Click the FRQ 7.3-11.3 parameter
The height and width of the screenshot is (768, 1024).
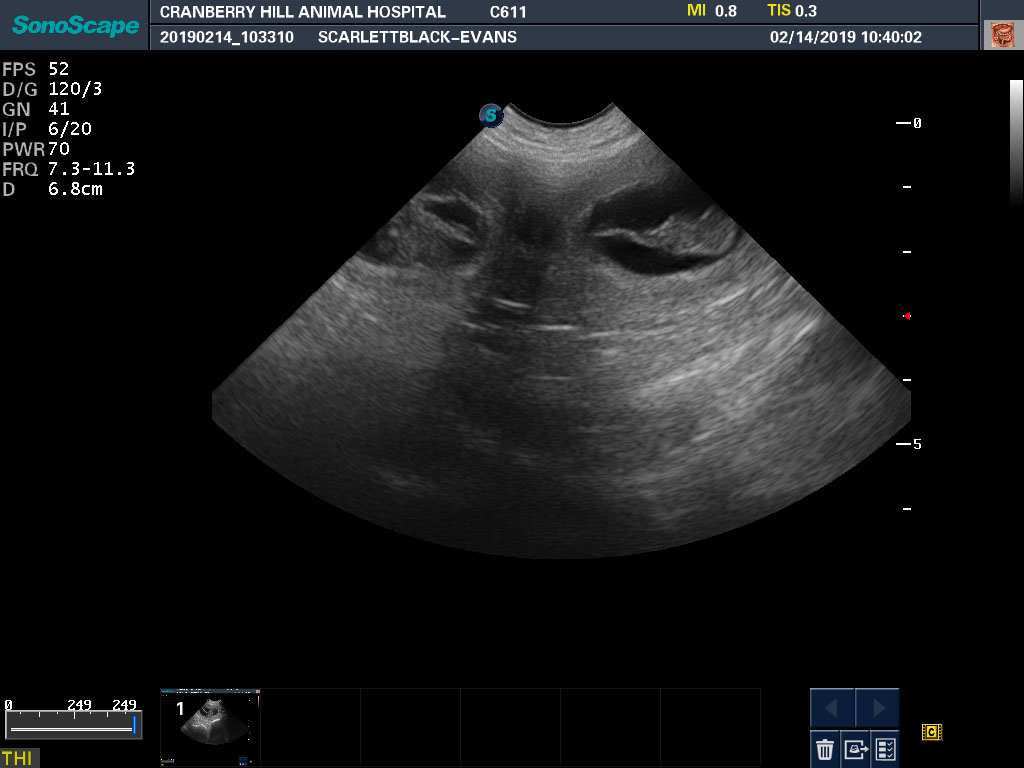(68, 169)
